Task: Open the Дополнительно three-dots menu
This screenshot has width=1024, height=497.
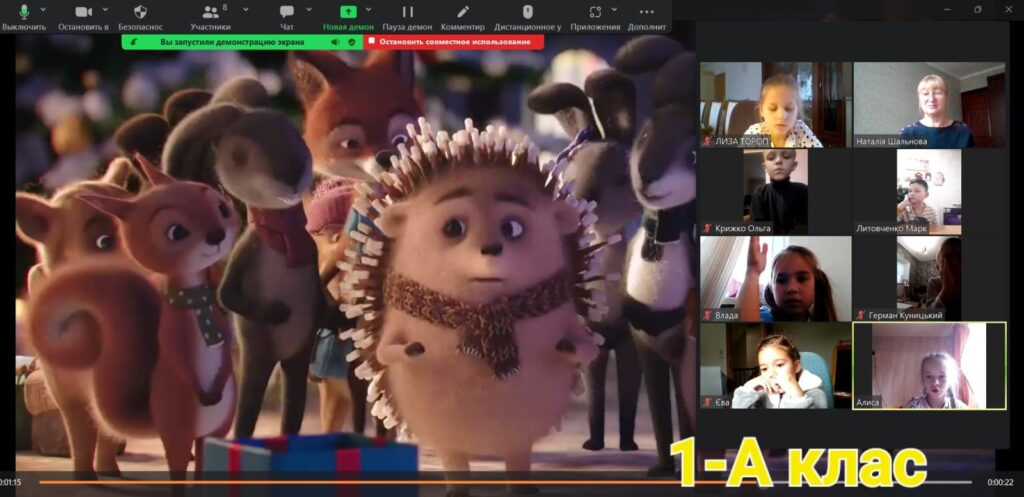Action: click(647, 12)
